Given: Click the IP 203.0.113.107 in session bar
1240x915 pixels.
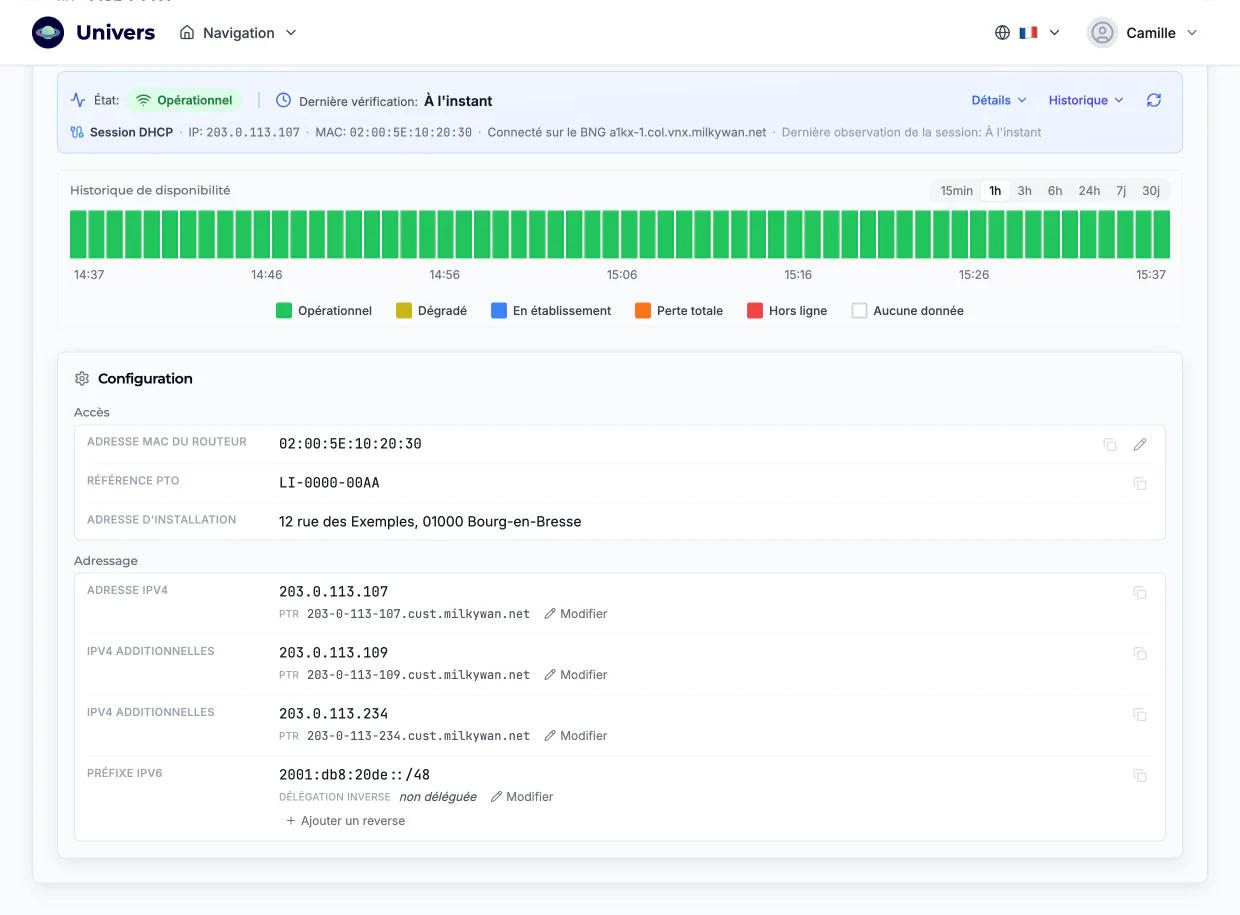Looking at the screenshot, I should tap(253, 132).
